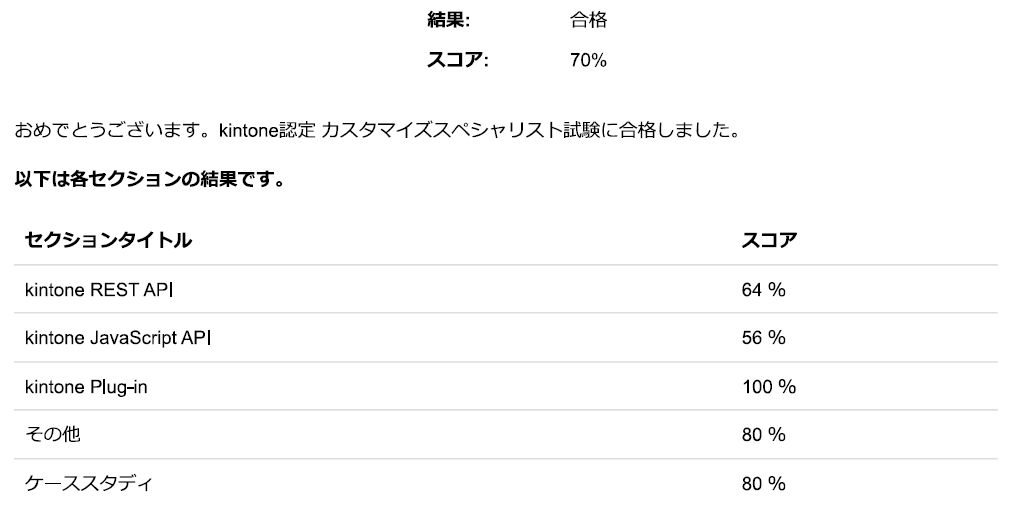Click the overall 70% score value
Image resolution: width=1015 pixels, height=528 pixels.
coord(588,61)
